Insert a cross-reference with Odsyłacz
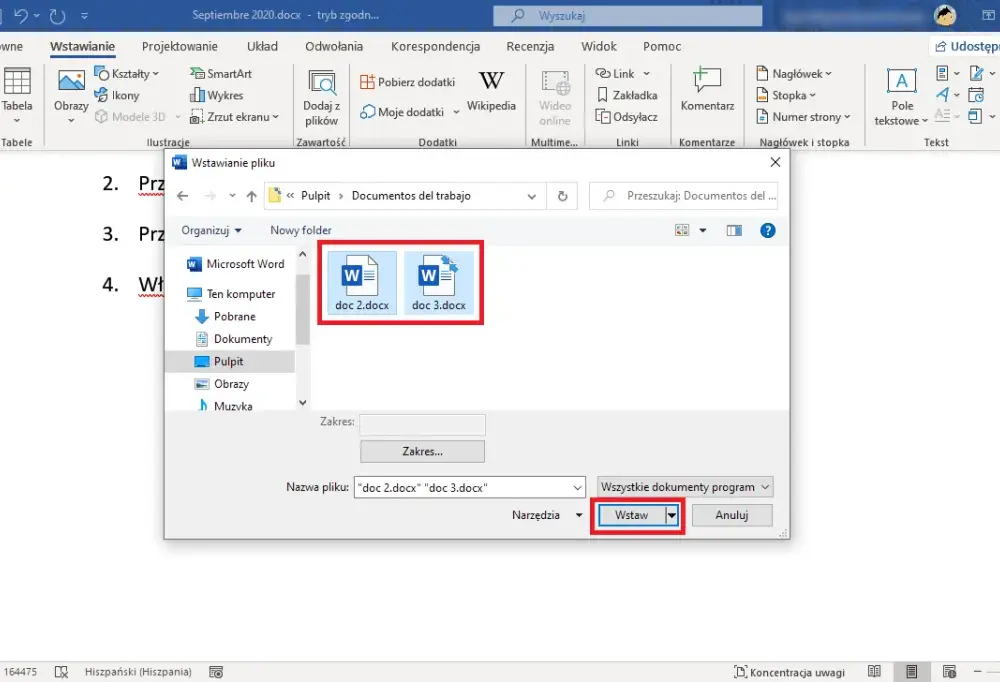Screen dimensions: 1000x682 [627, 117]
